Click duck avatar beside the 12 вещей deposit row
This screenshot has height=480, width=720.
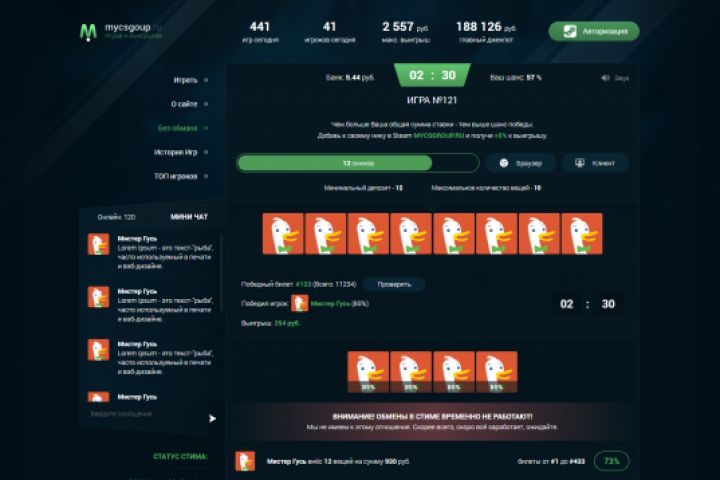[x=245, y=461]
